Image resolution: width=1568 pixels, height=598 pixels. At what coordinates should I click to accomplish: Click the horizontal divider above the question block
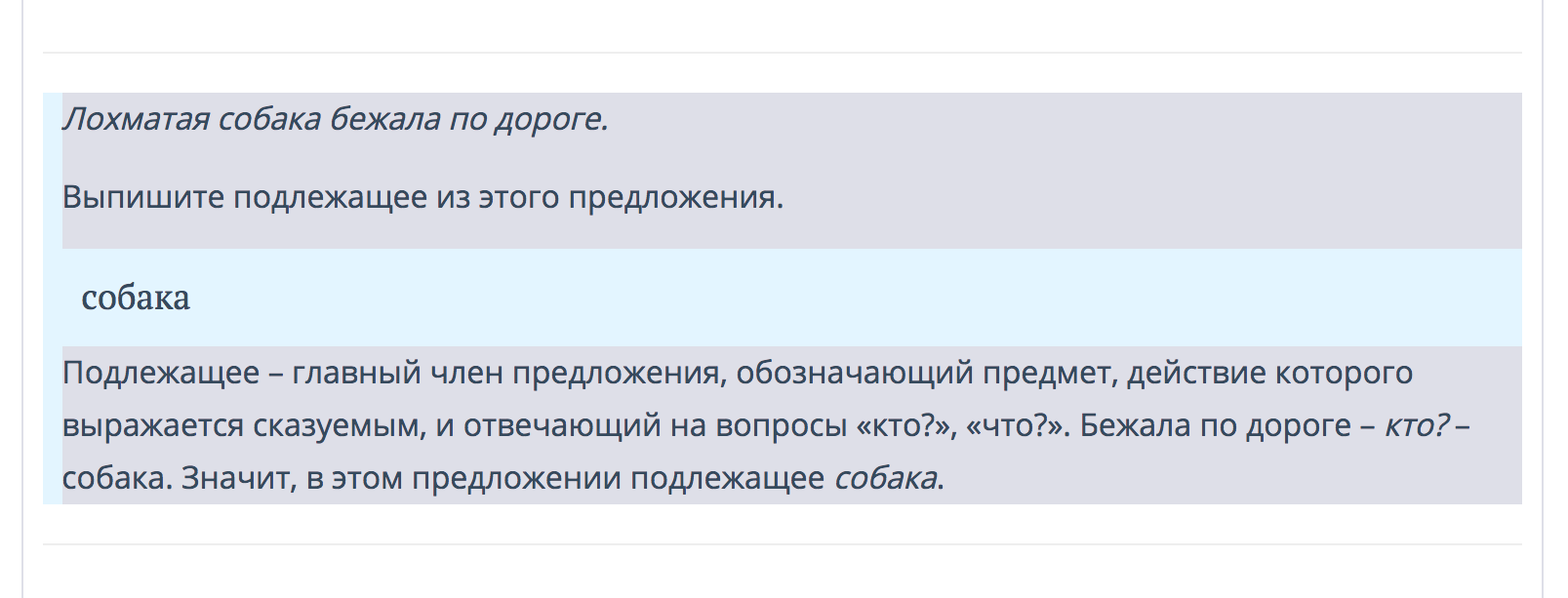point(783,53)
